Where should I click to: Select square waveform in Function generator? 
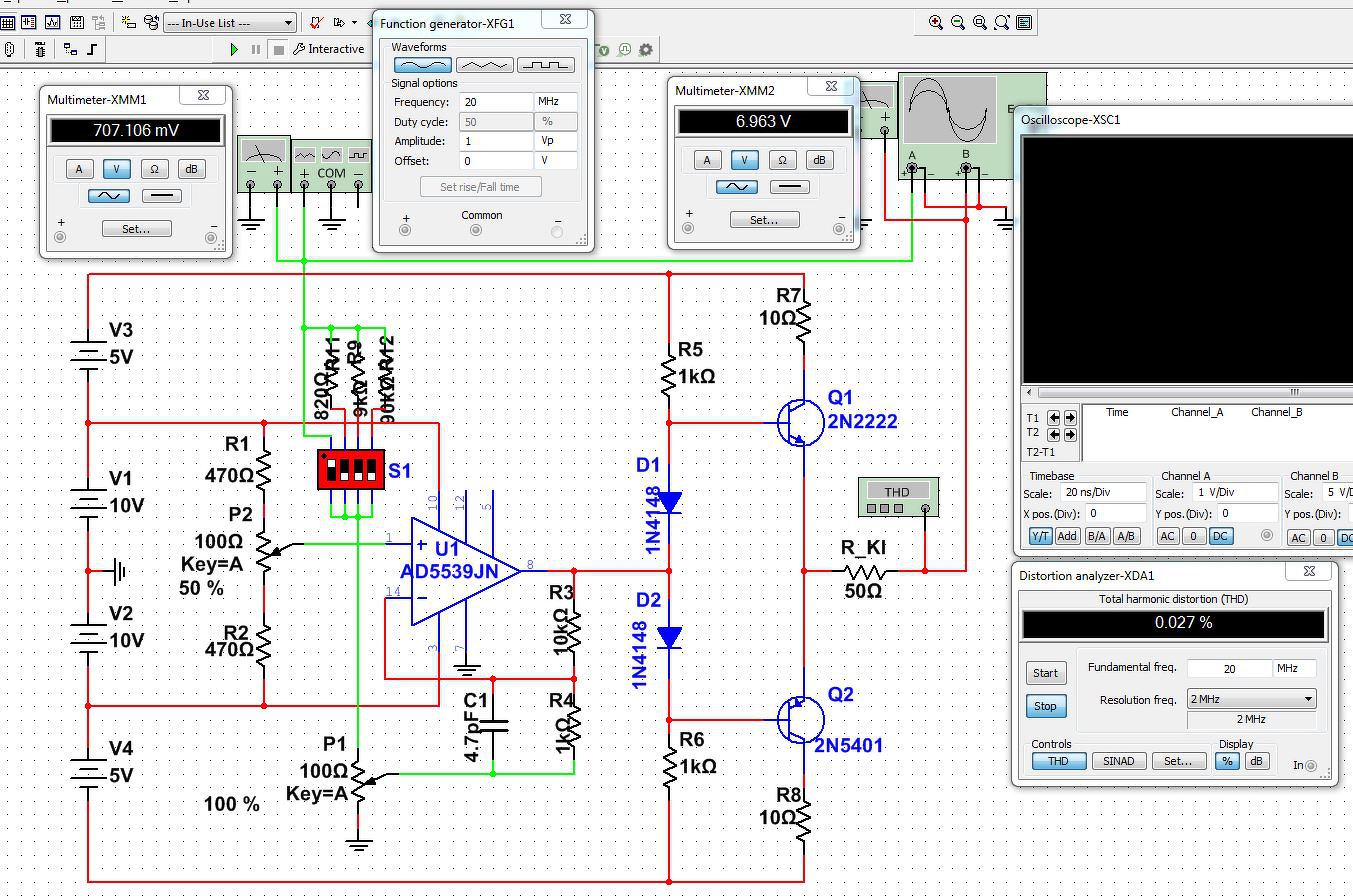coord(546,65)
